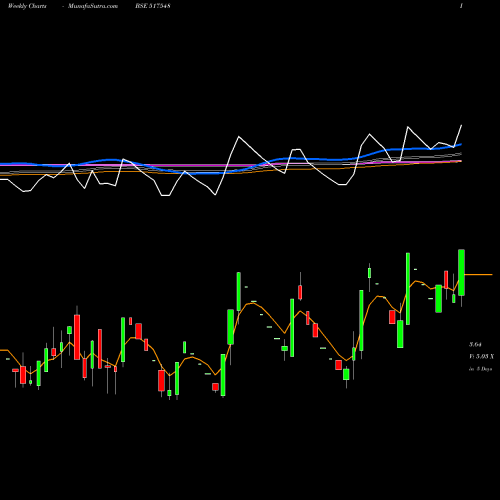Click the tallest green candlestick at far right
This screenshot has width=500, height=500.
(461, 272)
